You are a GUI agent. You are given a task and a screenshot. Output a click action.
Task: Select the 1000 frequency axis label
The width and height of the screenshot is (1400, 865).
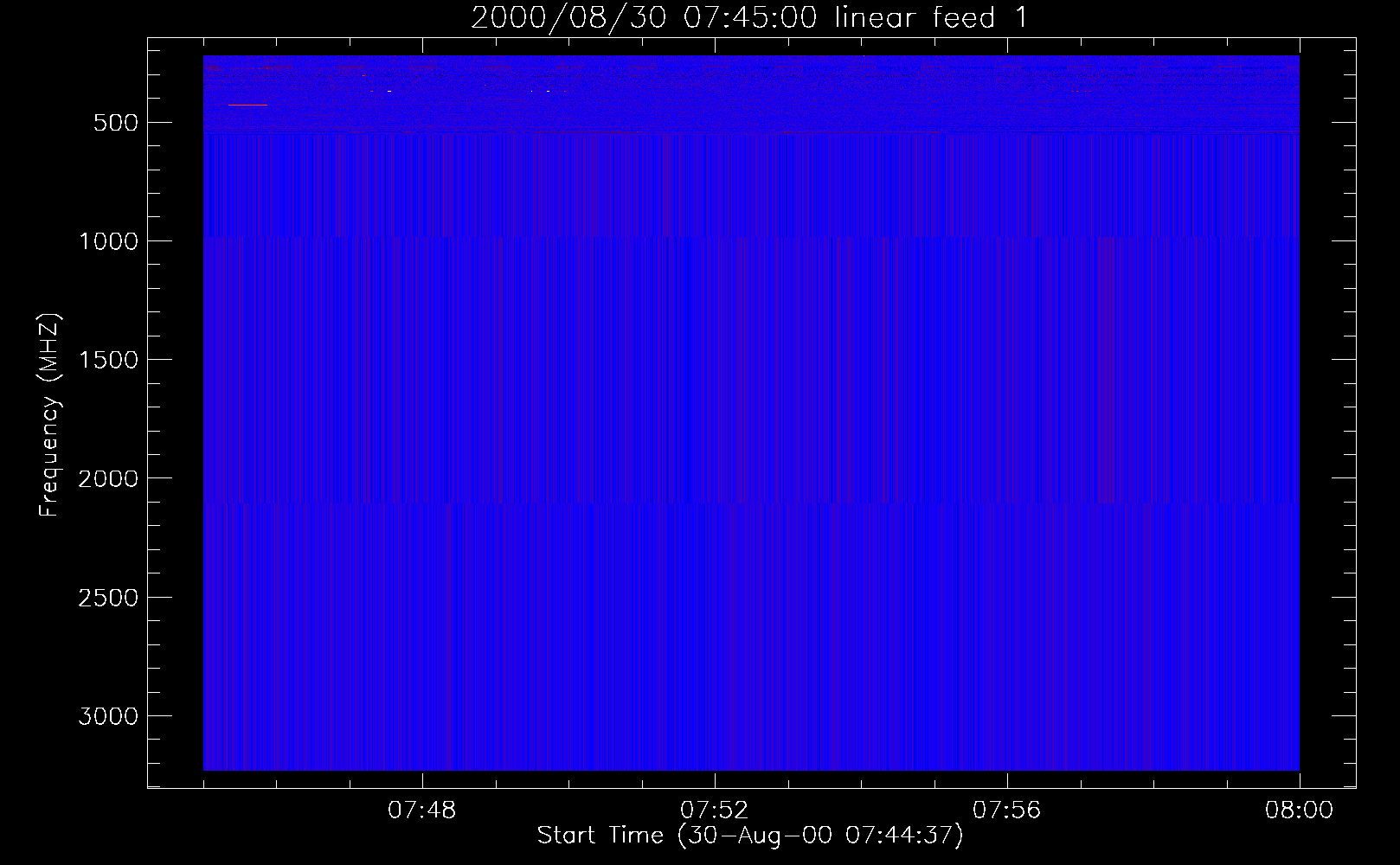[x=108, y=241]
